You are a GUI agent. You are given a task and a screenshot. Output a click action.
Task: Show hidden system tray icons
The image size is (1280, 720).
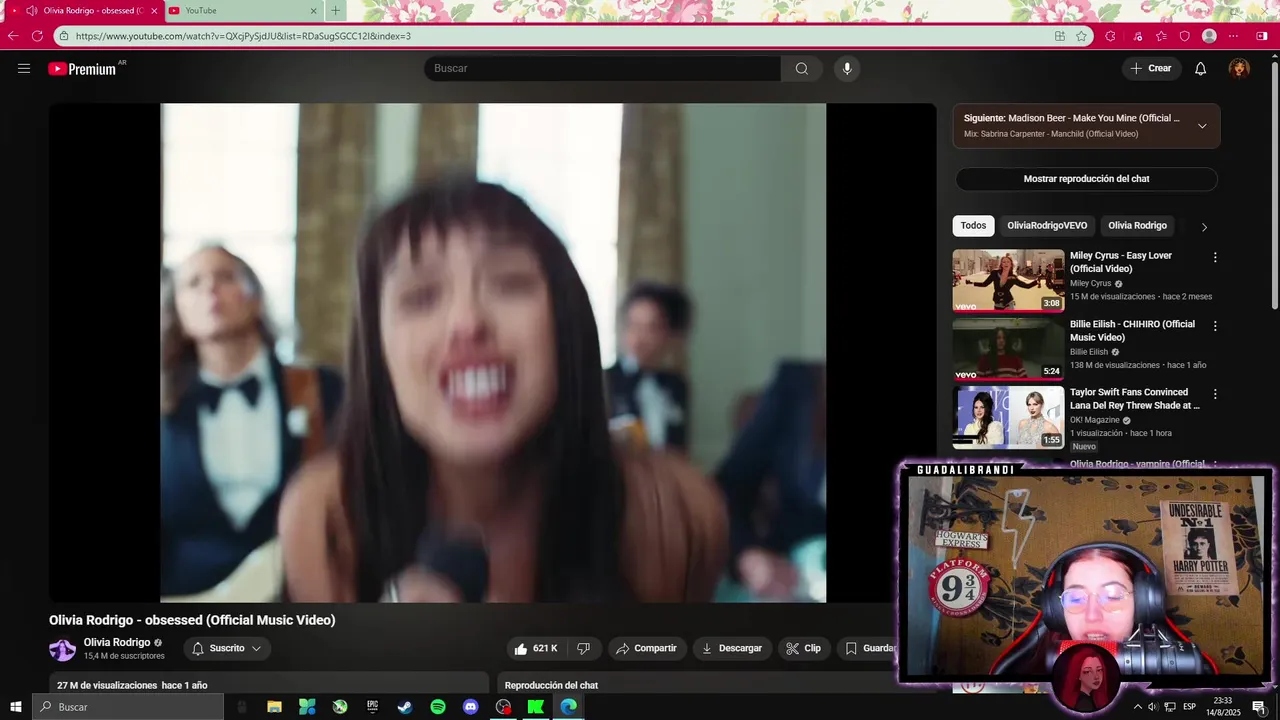coord(1137,707)
